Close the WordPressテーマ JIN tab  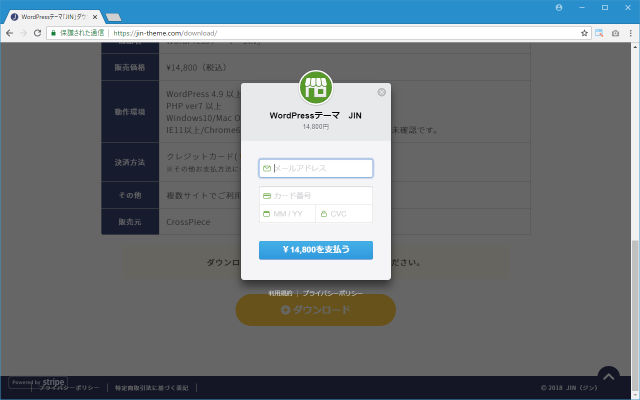tap(95, 17)
